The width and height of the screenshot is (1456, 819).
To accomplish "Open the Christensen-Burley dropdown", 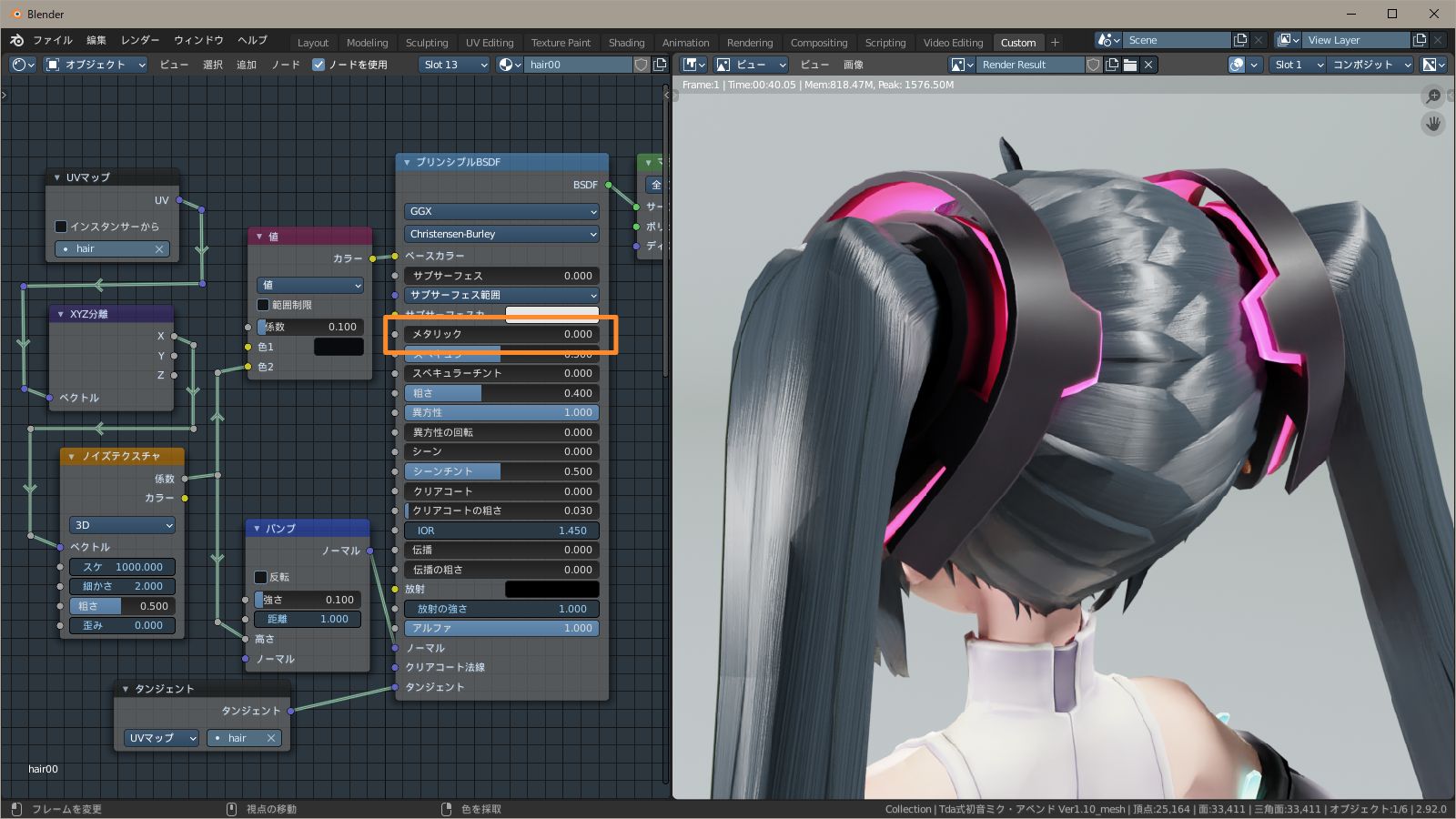I will [502, 234].
